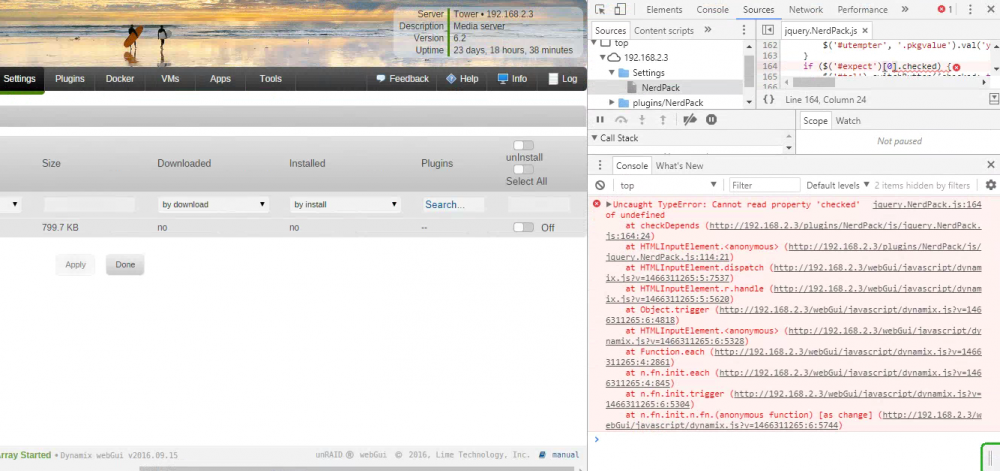The width and height of the screenshot is (1000, 471).
Task: Open the Default levels dropdown
Action: tap(837, 185)
